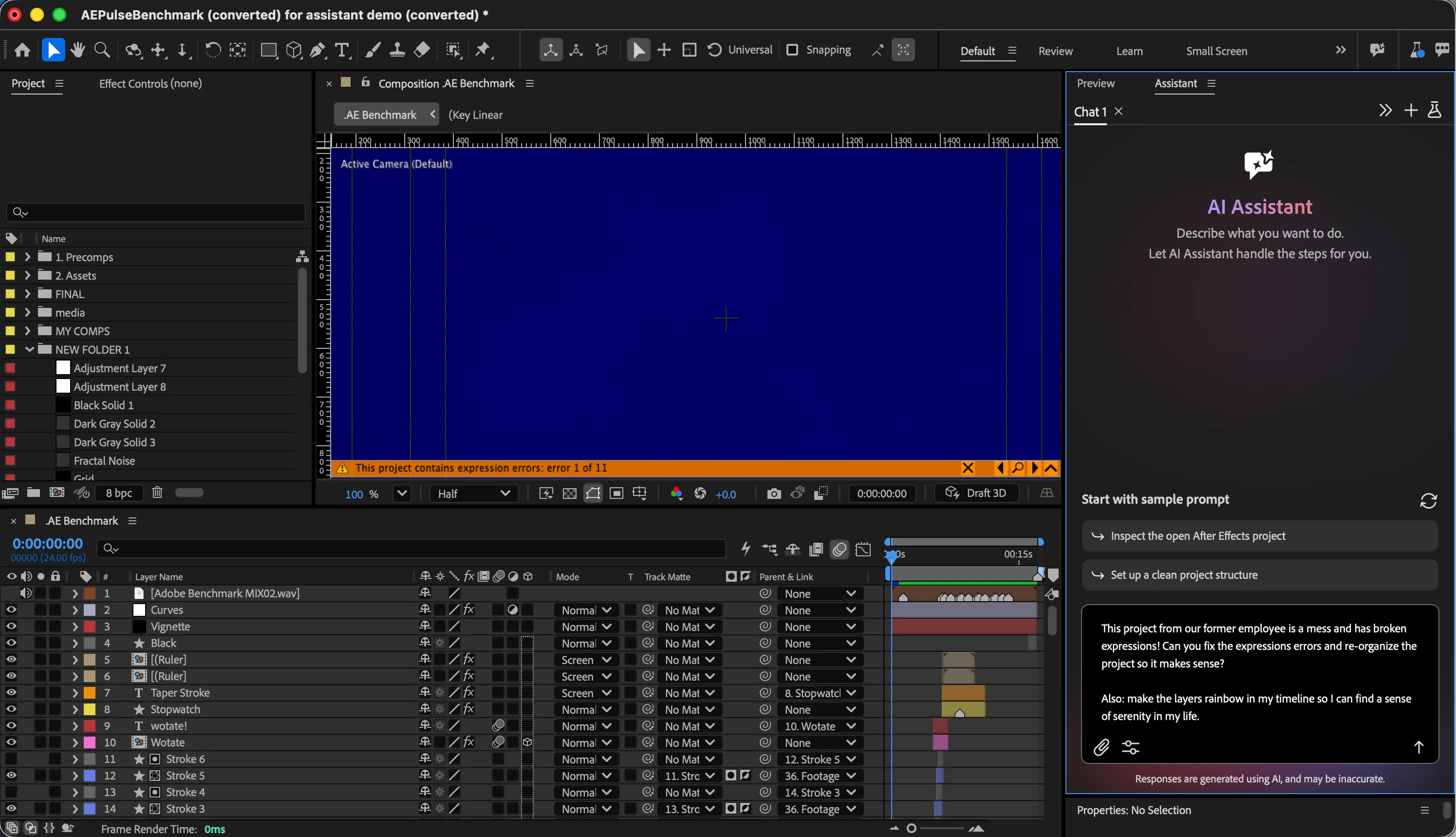1456x837 pixels.
Task: Click the Project panel search field
Action: coord(156,212)
